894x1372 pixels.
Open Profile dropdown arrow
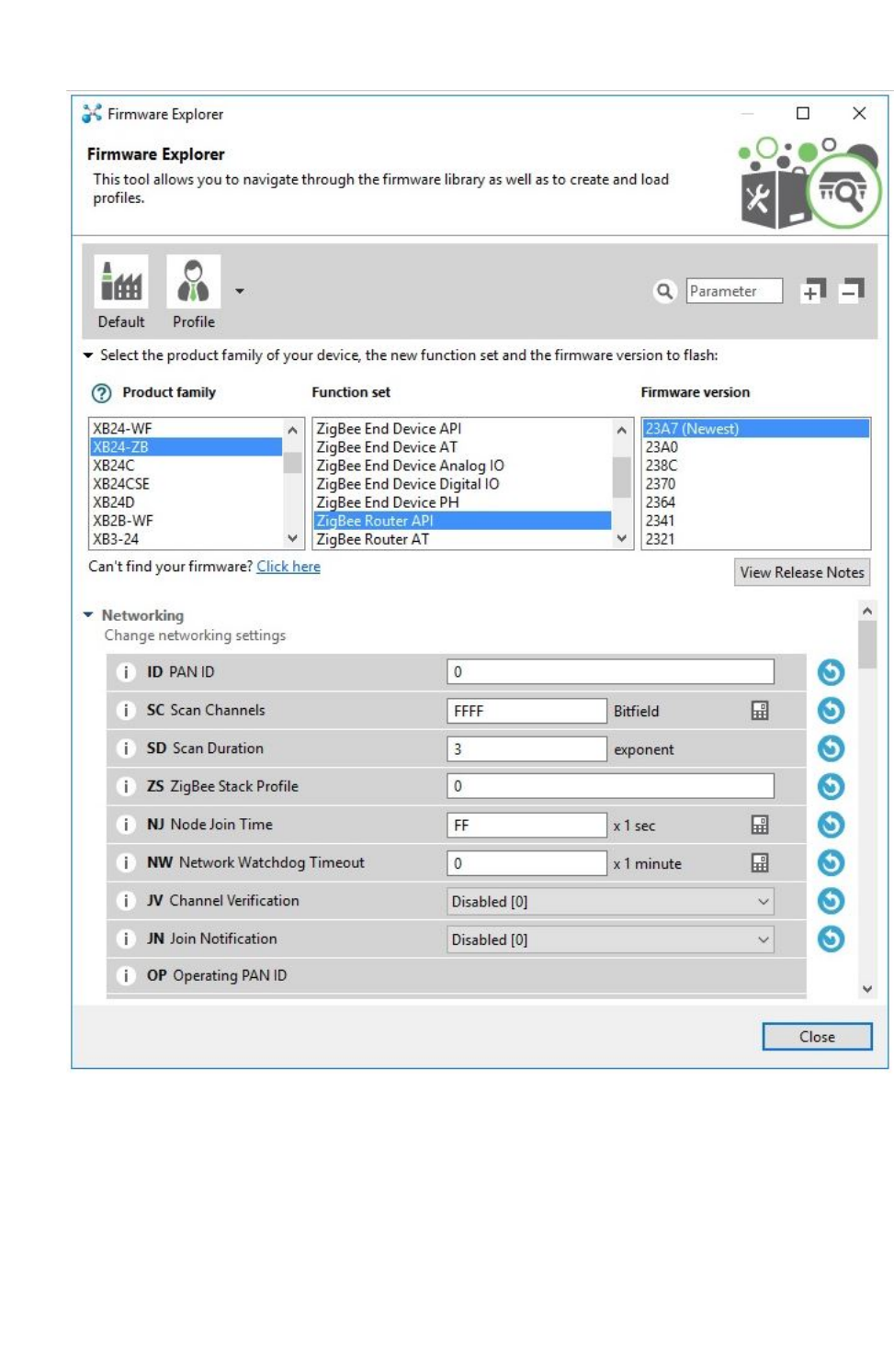pos(240,291)
